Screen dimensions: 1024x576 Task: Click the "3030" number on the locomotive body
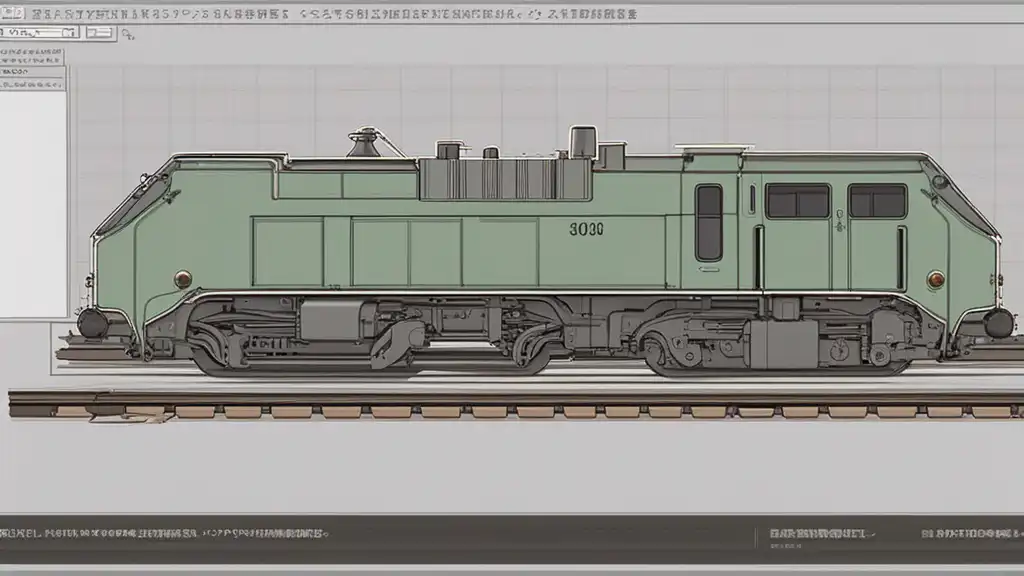[x=586, y=228]
